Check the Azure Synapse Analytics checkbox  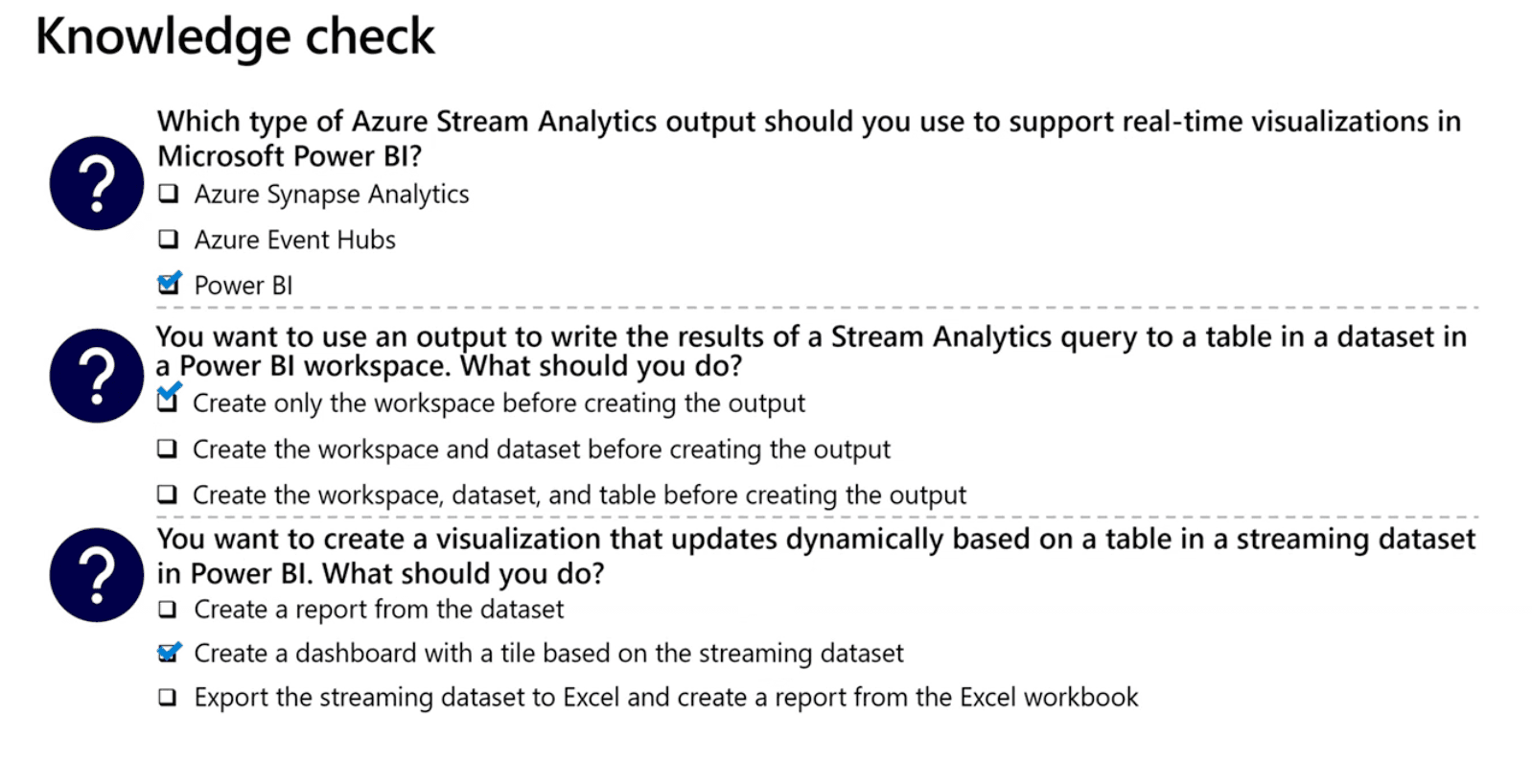(x=169, y=194)
